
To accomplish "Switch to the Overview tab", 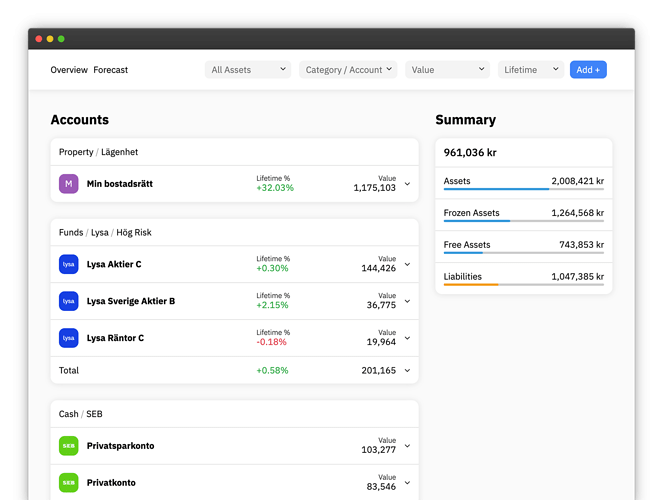I will [x=69, y=70].
